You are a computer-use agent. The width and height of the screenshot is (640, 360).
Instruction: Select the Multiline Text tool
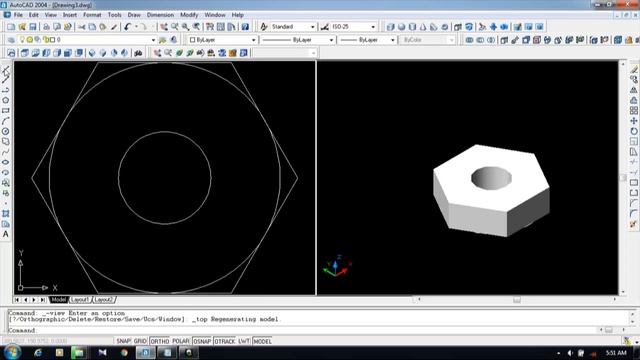[x=6, y=234]
